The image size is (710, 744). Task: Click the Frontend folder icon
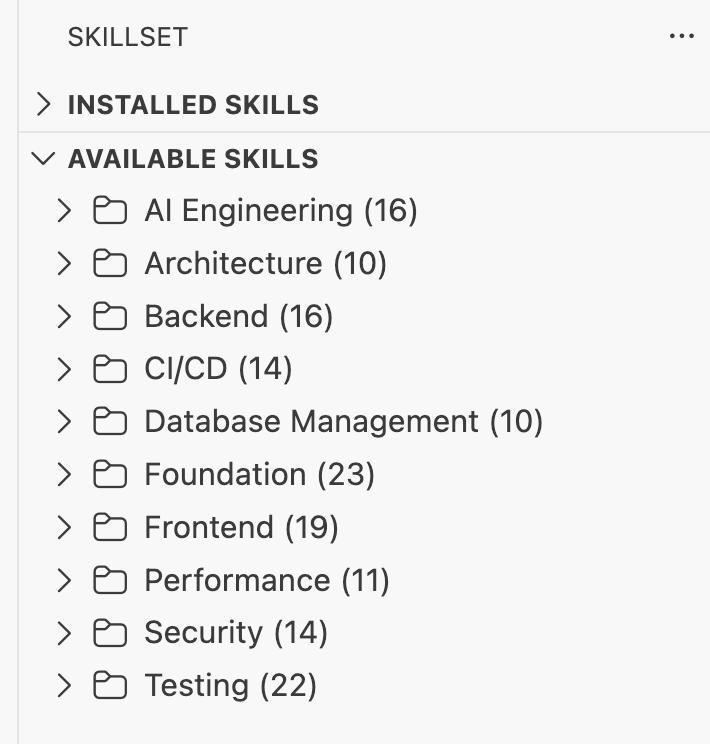click(x=110, y=528)
